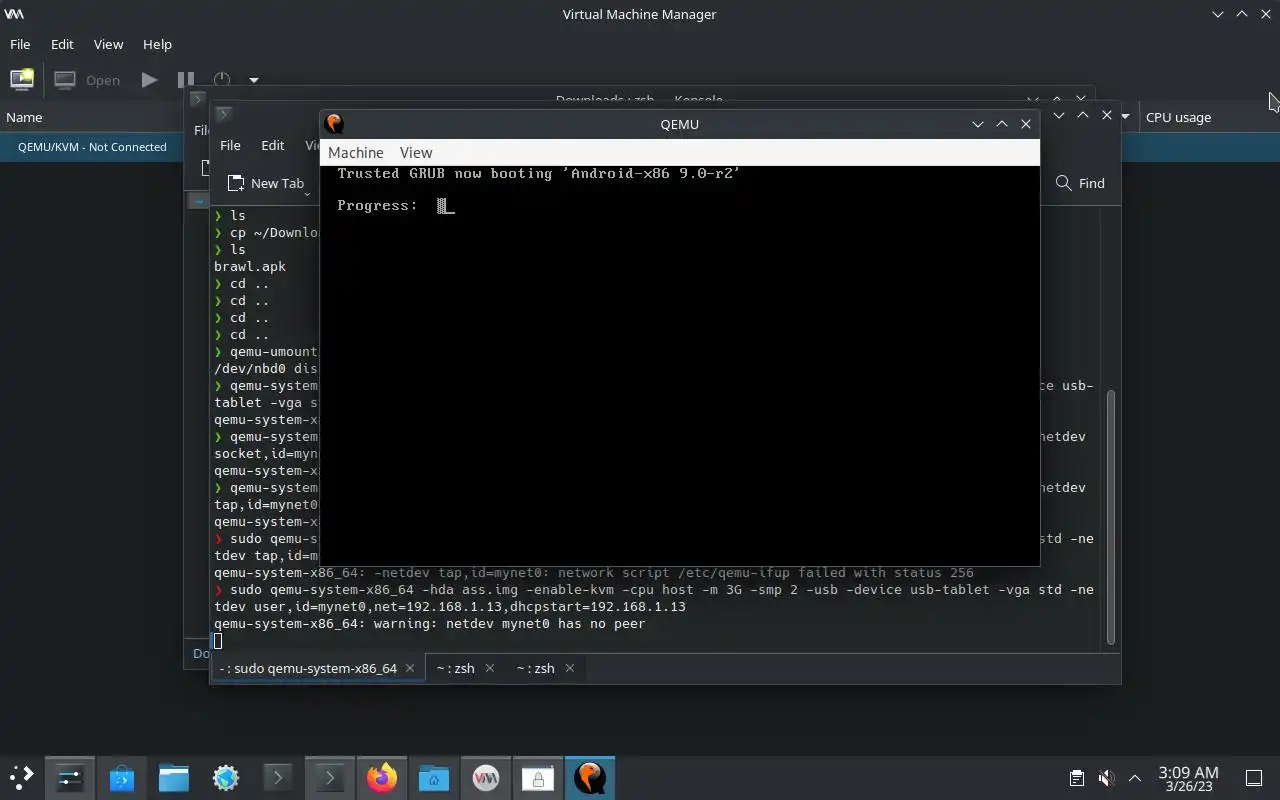Open the File menu in Konsole
Screen dimensions: 1280x800
point(230,145)
